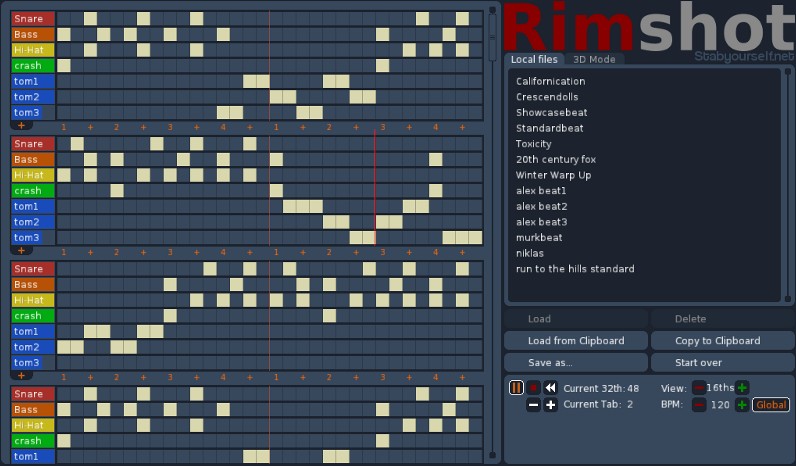Click the Start over button
The width and height of the screenshot is (796, 466).
[x=722, y=362]
